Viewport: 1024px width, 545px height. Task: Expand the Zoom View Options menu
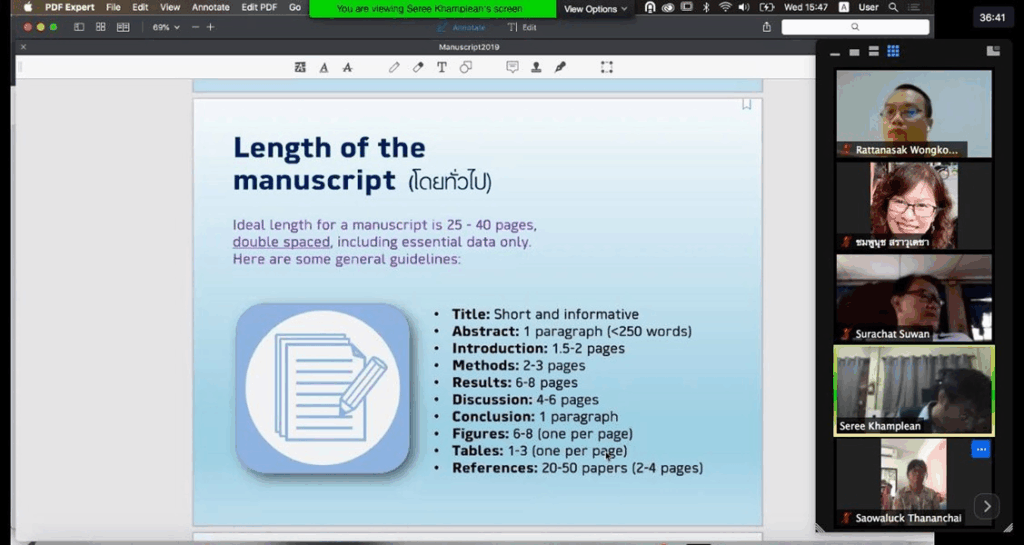(x=595, y=9)
